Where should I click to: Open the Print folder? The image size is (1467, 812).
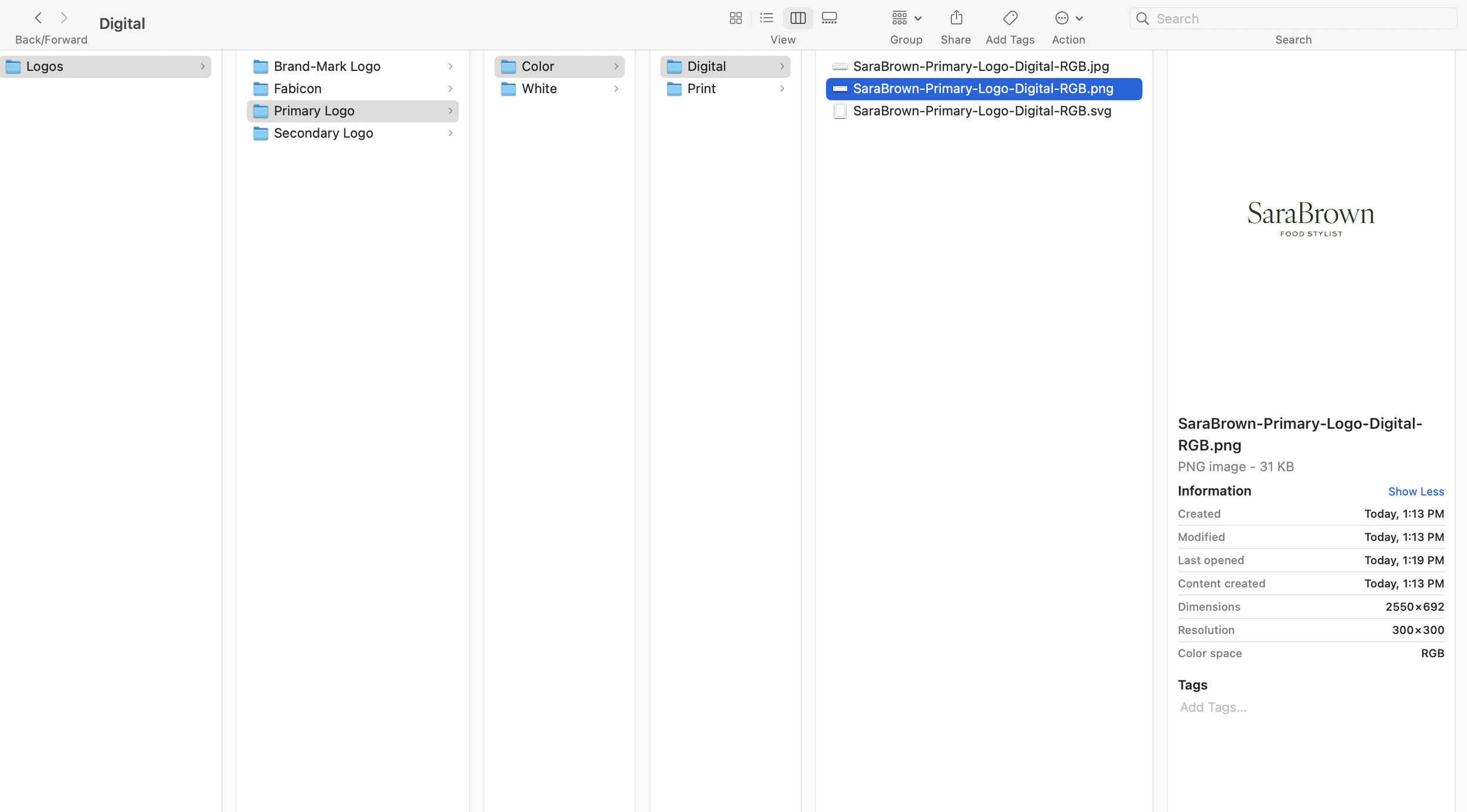(x=701, y=89)
